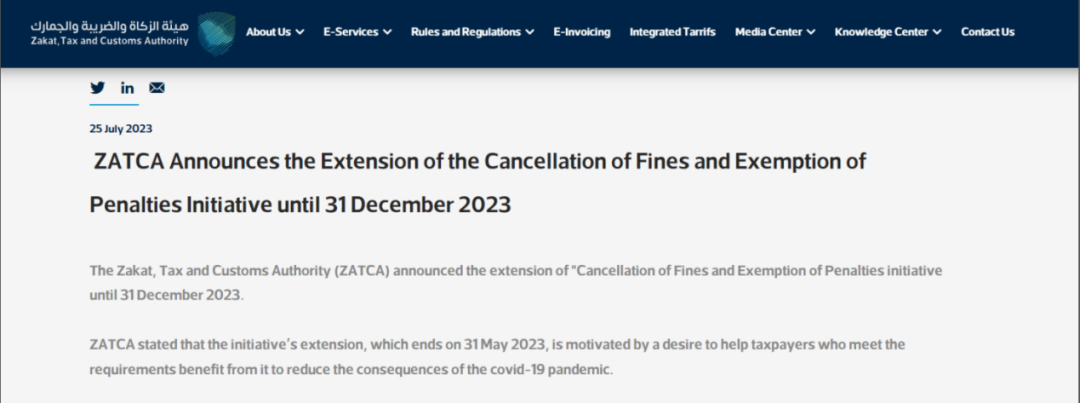Click the article headline about ZATCA extension
The image size is (1080, 403).
pyautogui.click(x=477, y=183)
